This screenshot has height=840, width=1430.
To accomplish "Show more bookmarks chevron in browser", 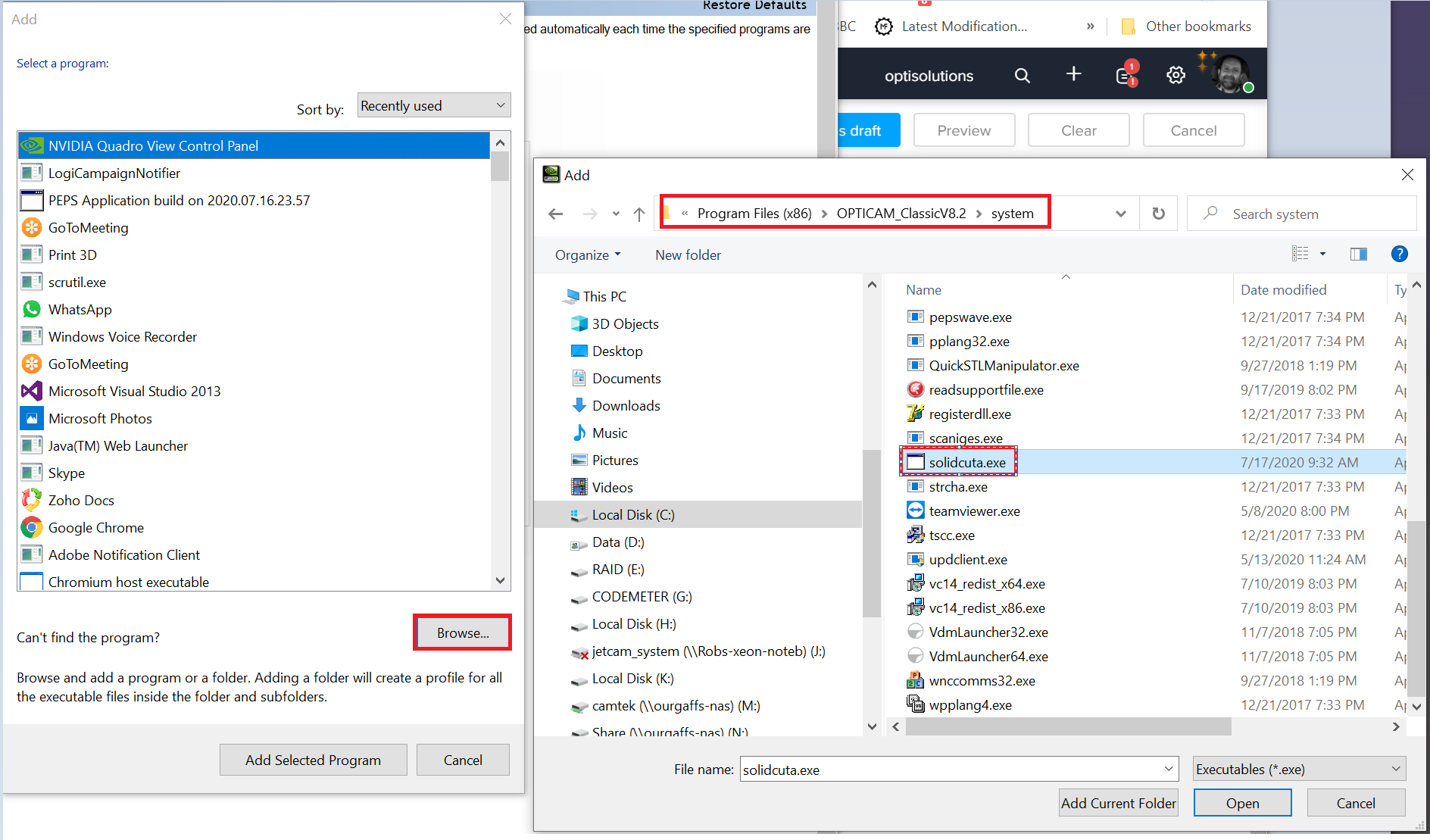I will point(1090,27).
